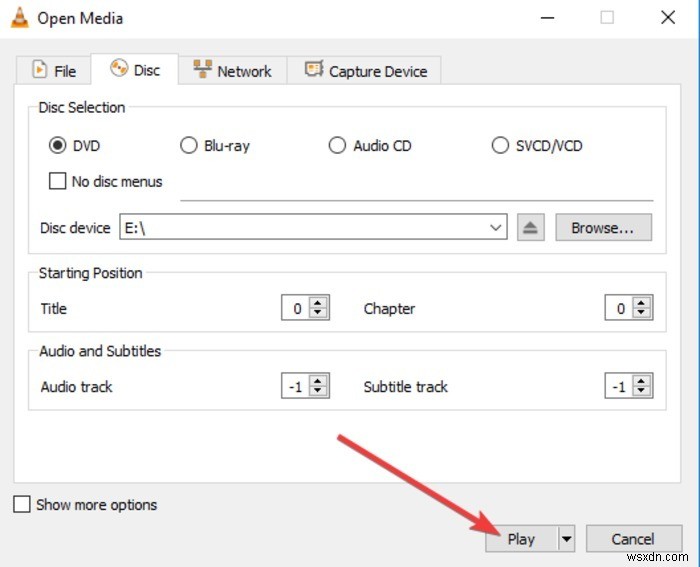Select Audio CD as disc type

click(x=337, y=145)
